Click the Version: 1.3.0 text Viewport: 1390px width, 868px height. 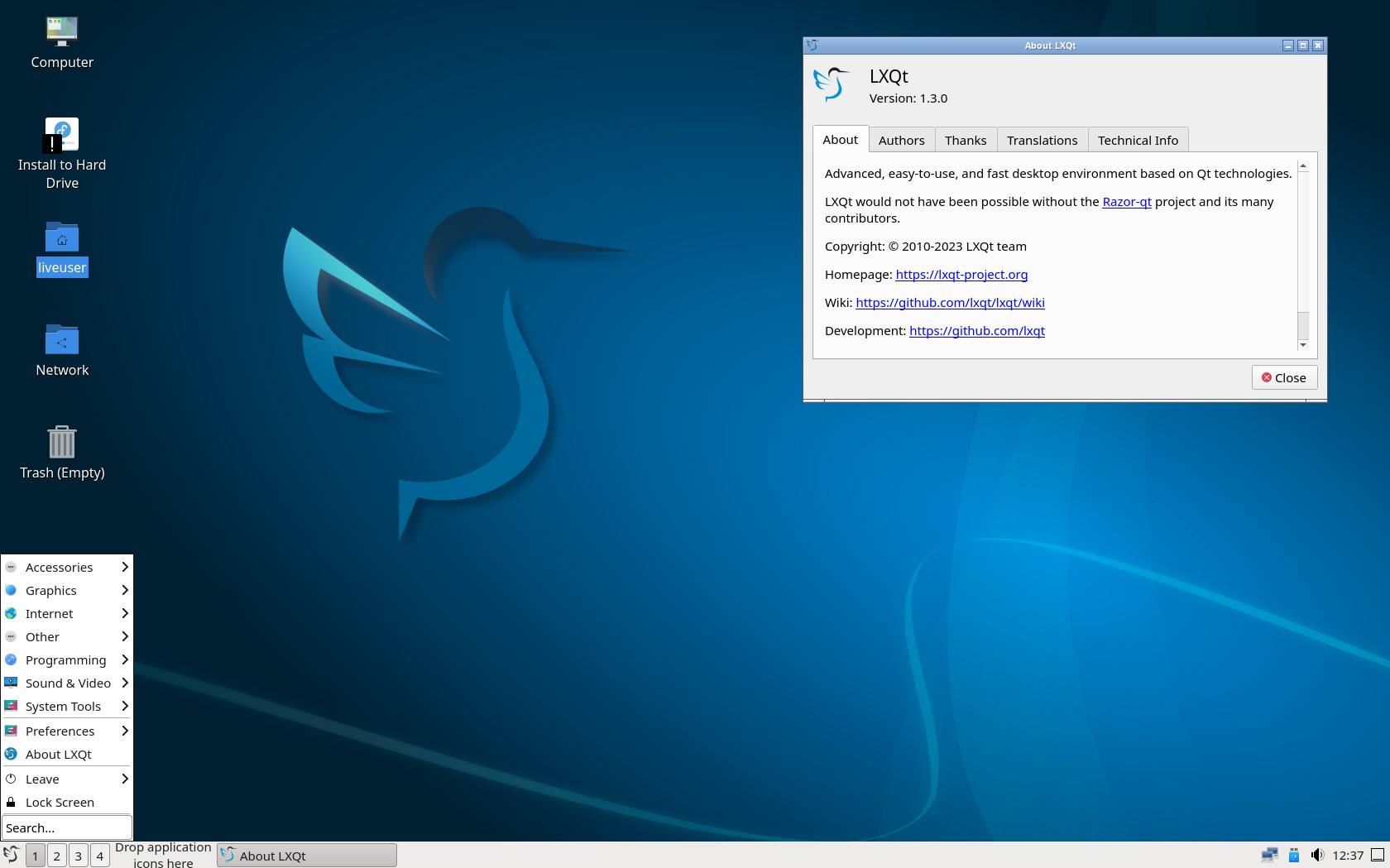[908, 98]
